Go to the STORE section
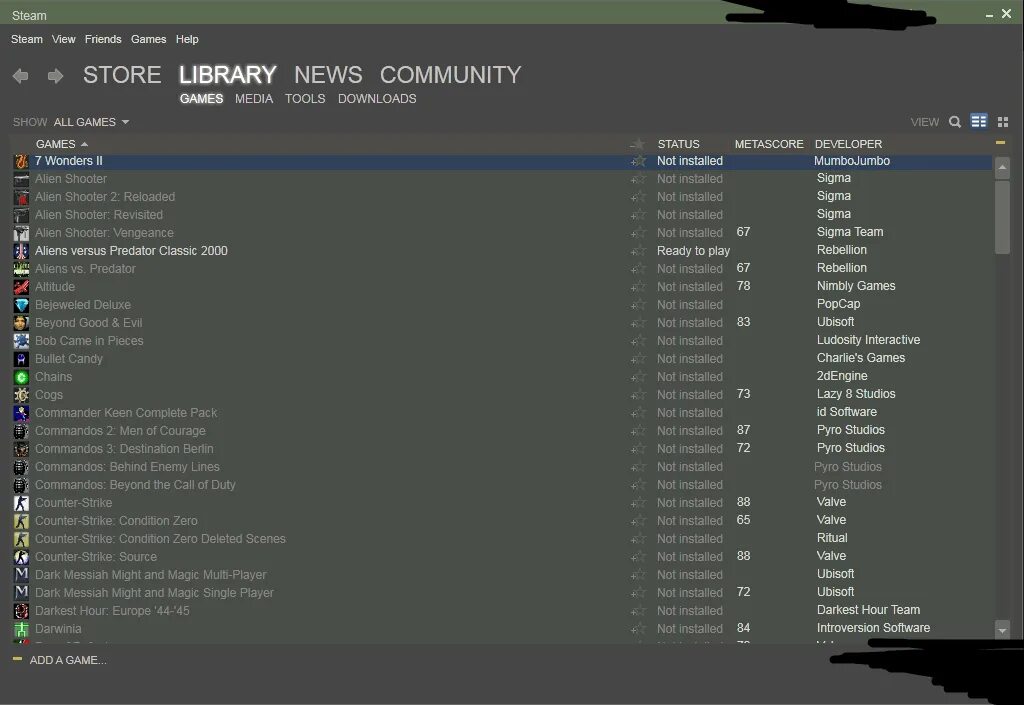The width and height of the screenshot is (1024, 705). coord(122,75)
